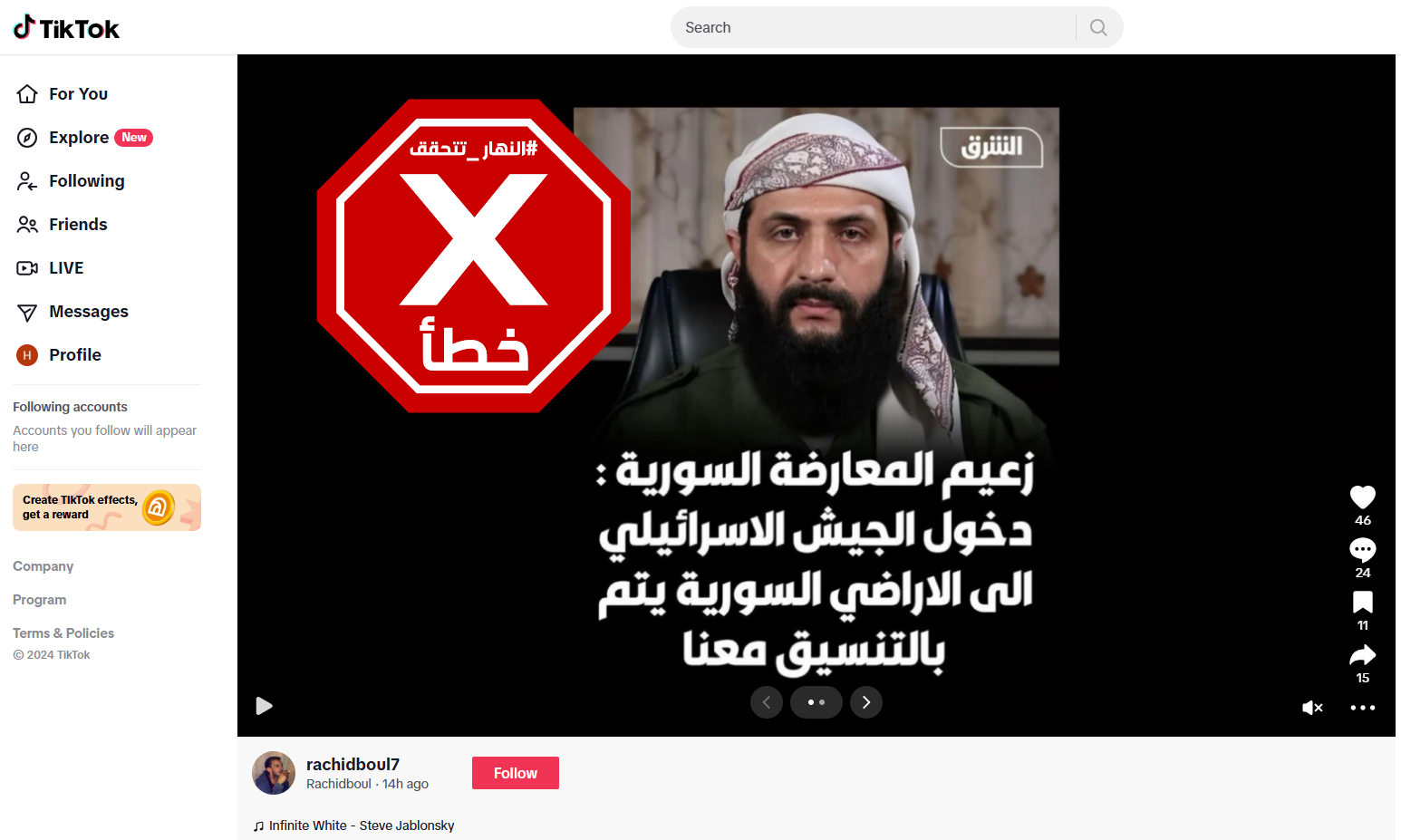The image size is (1401, 840).
Task: Follow rachidboul7 account
Action: click(516, 773)
